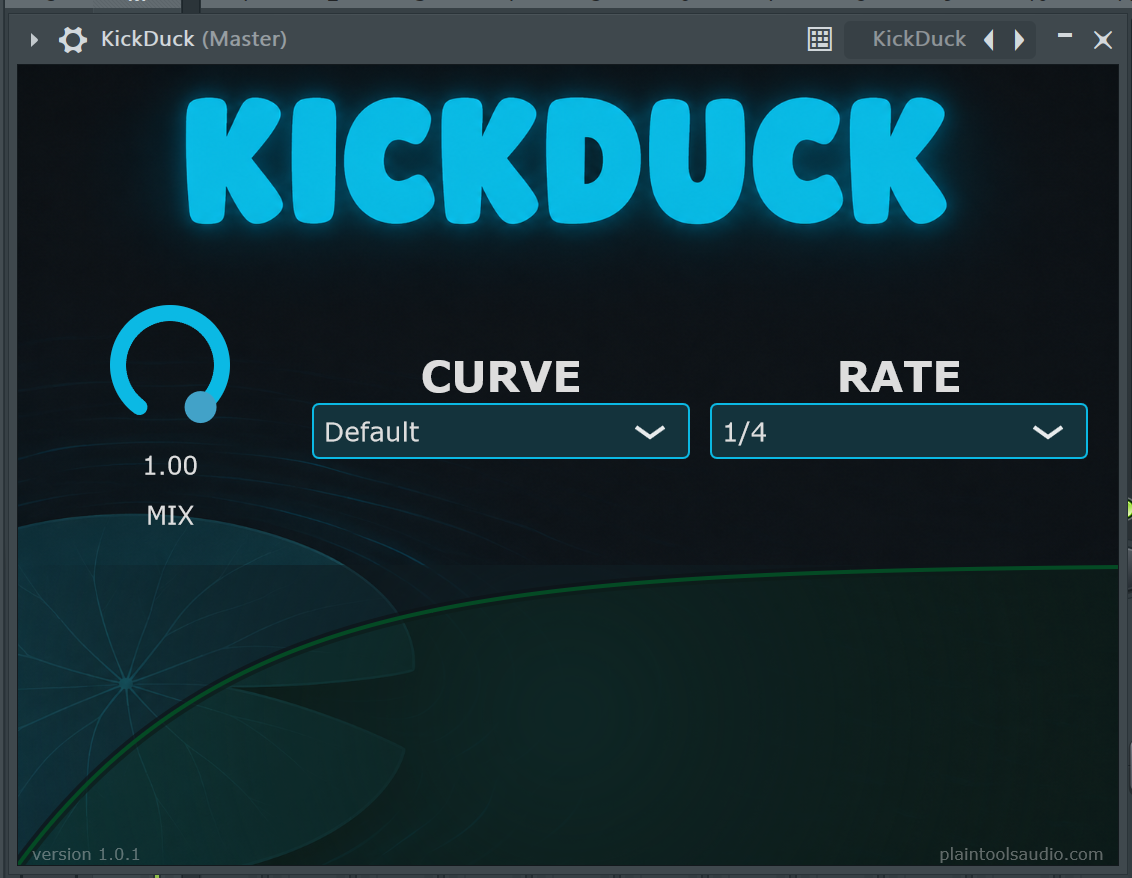Close the KickDuck plugin window
This screenshot has height=878, width=1132.
[x=1102, y=40]
